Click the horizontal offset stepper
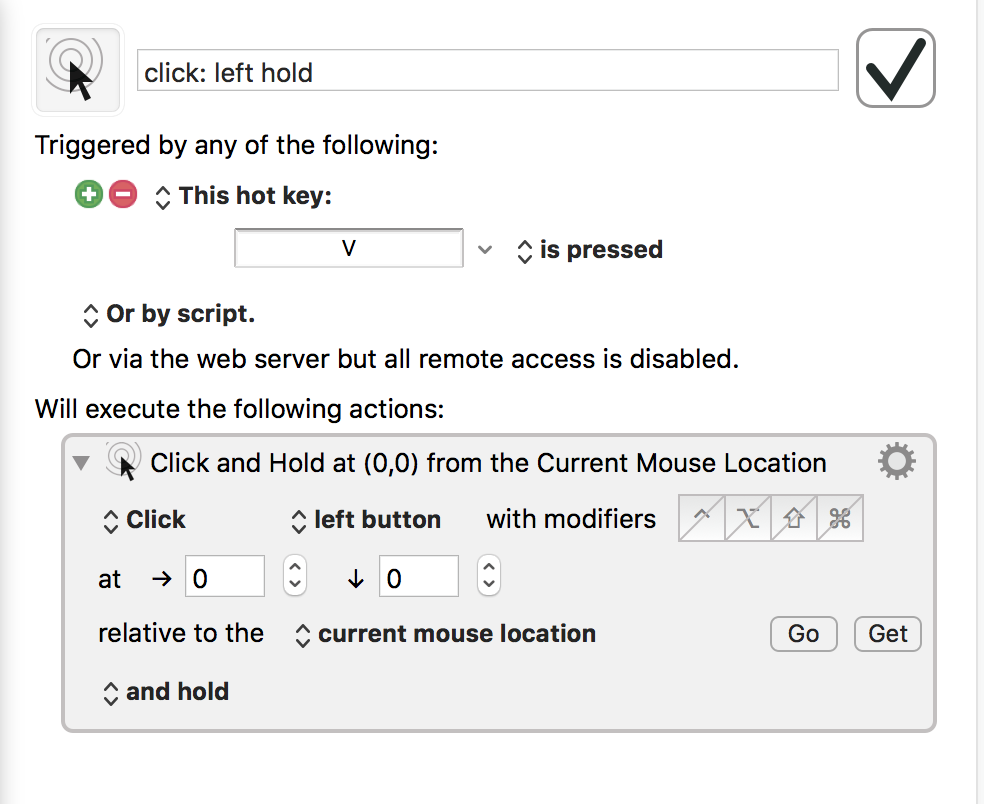The height and width of the screenshot is (804, 984). click(x=294, y=577)
